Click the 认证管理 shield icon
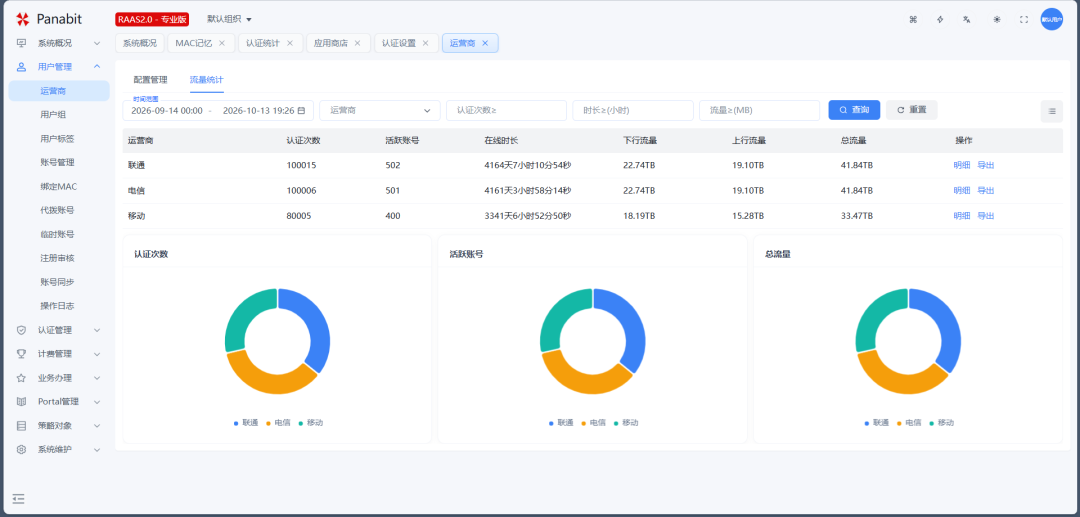This screenshot has width=1080, height=517. coord(21,330)
